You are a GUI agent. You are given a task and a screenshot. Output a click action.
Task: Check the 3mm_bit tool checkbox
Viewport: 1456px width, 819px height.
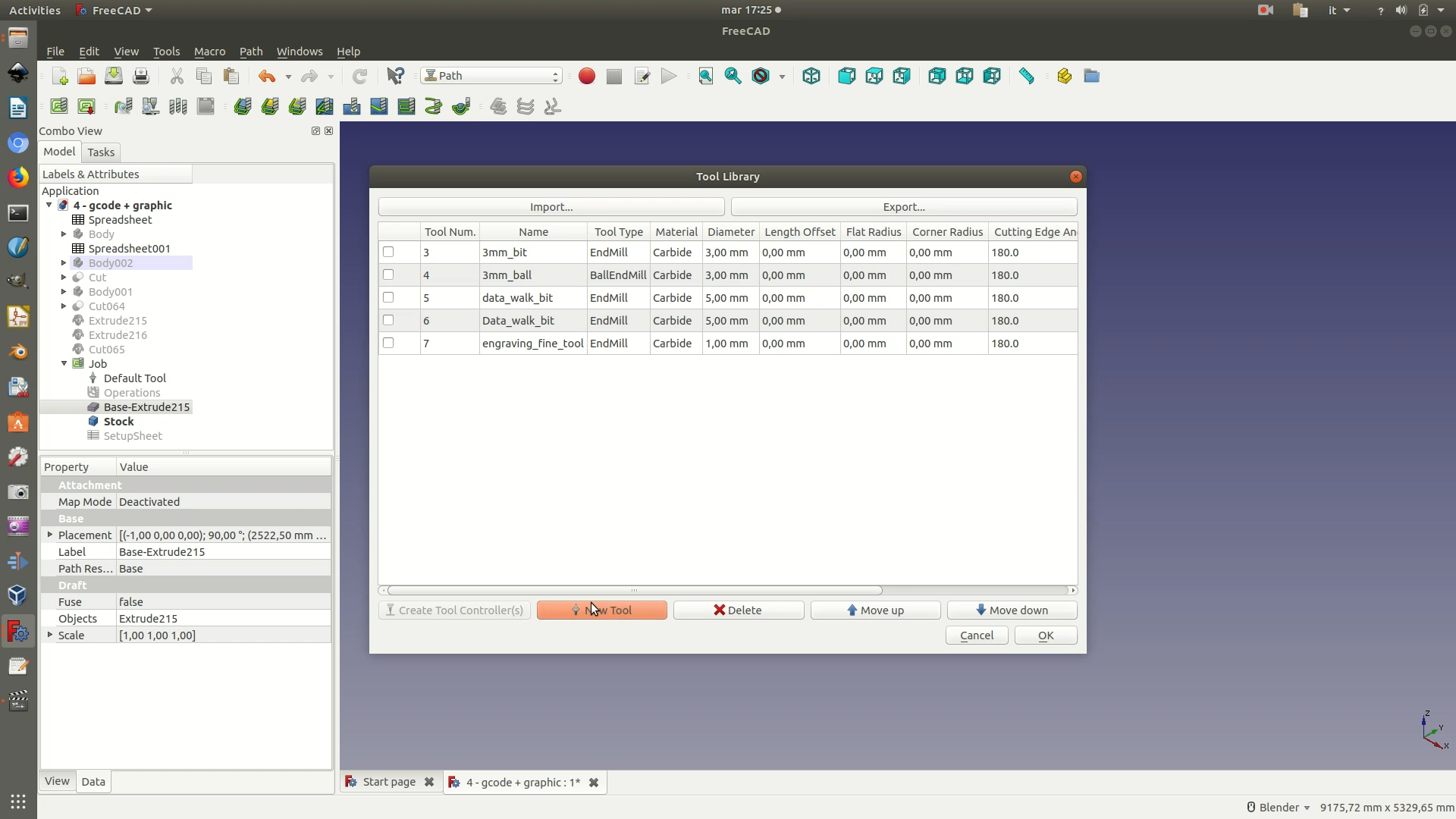(388, 253)
